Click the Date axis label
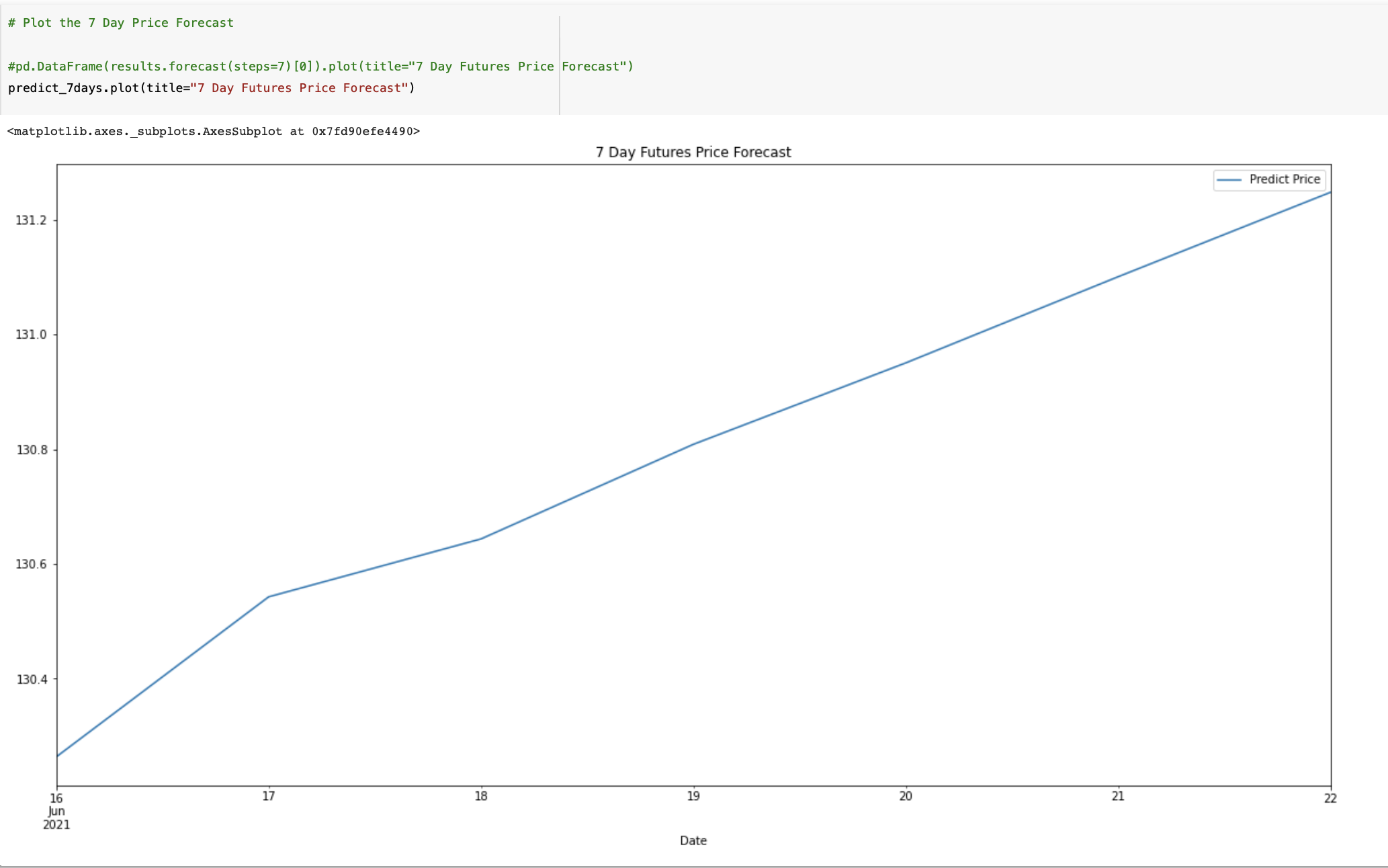Screen dimensions: 1388x868 tap(693, 840)
